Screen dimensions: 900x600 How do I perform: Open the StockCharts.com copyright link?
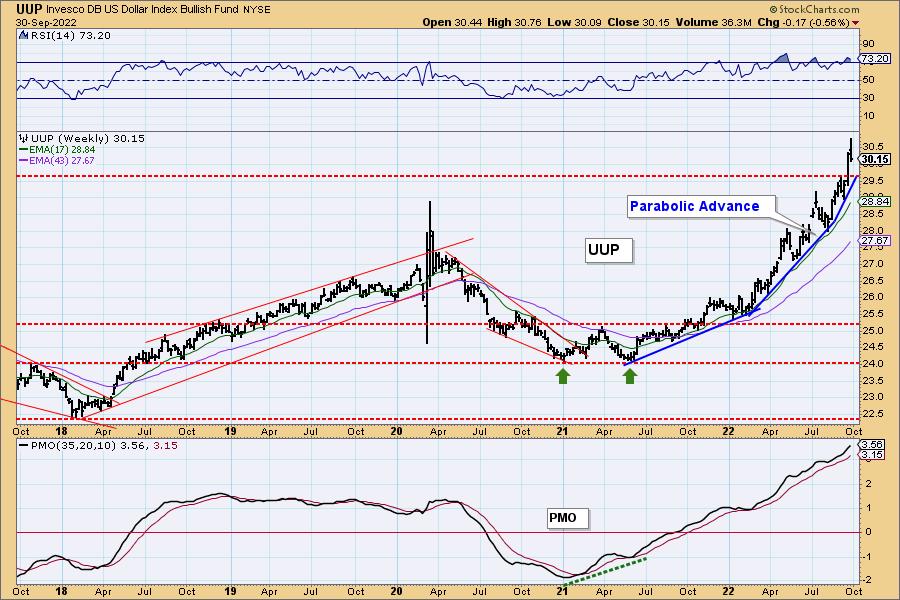tap(814, 9)
